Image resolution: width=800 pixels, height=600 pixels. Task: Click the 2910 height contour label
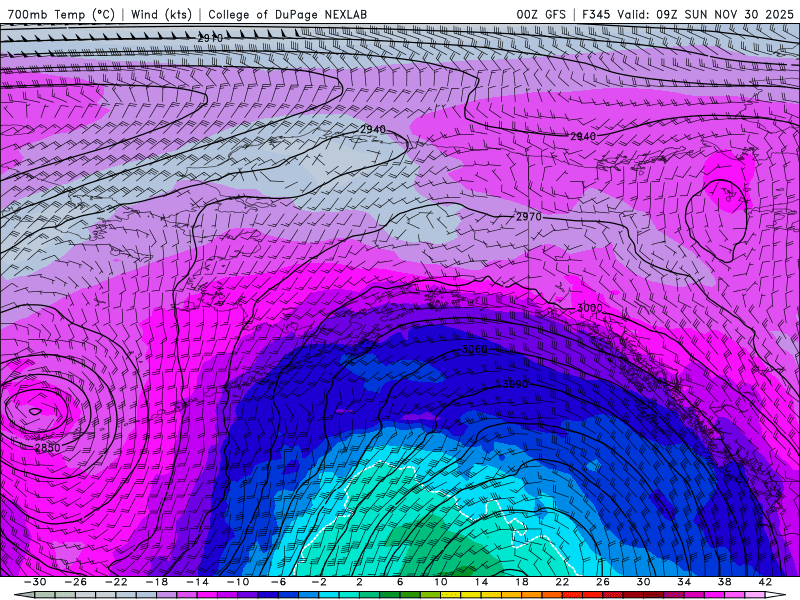coord(210,38)
